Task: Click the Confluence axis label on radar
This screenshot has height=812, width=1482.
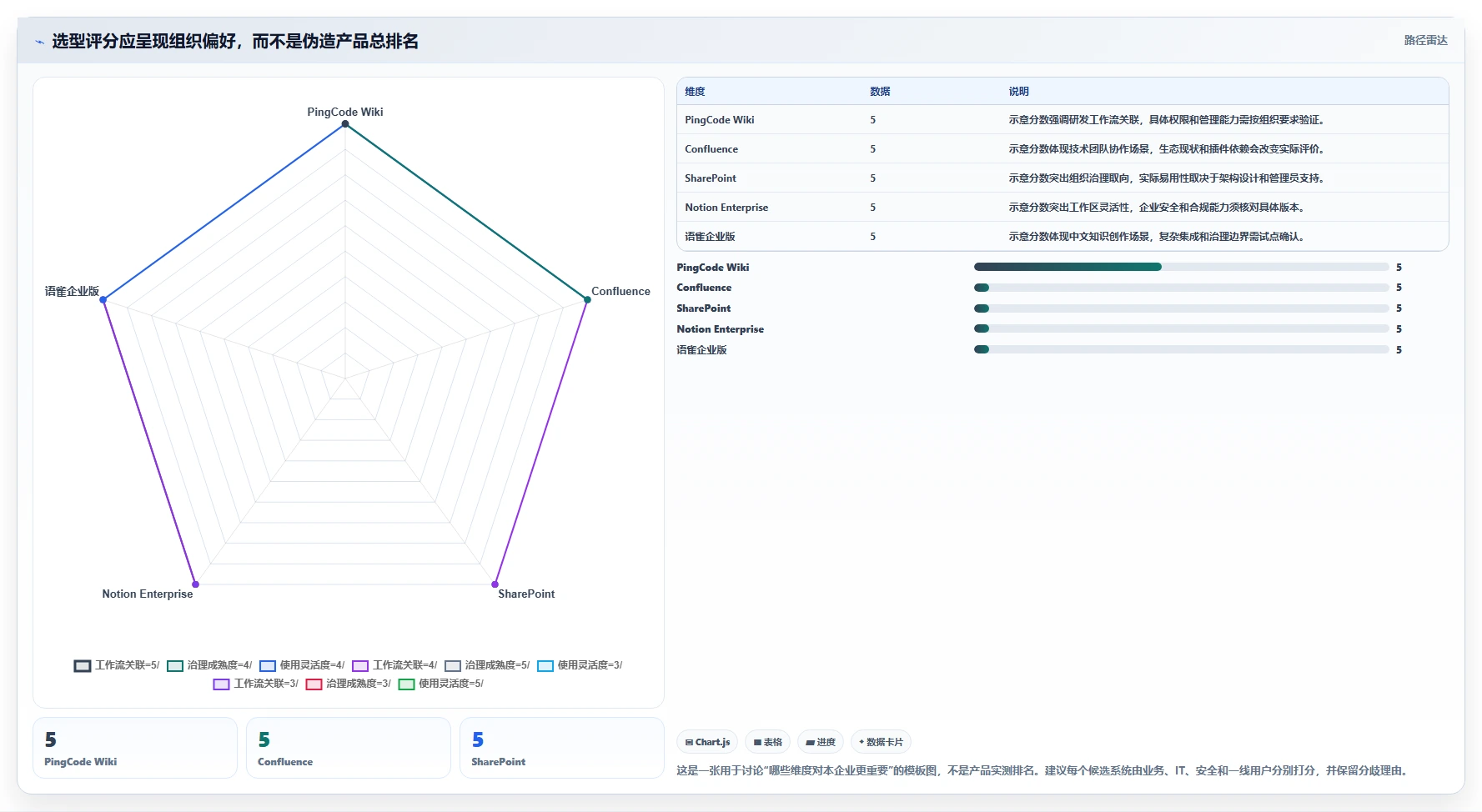Action: point(620,291)
